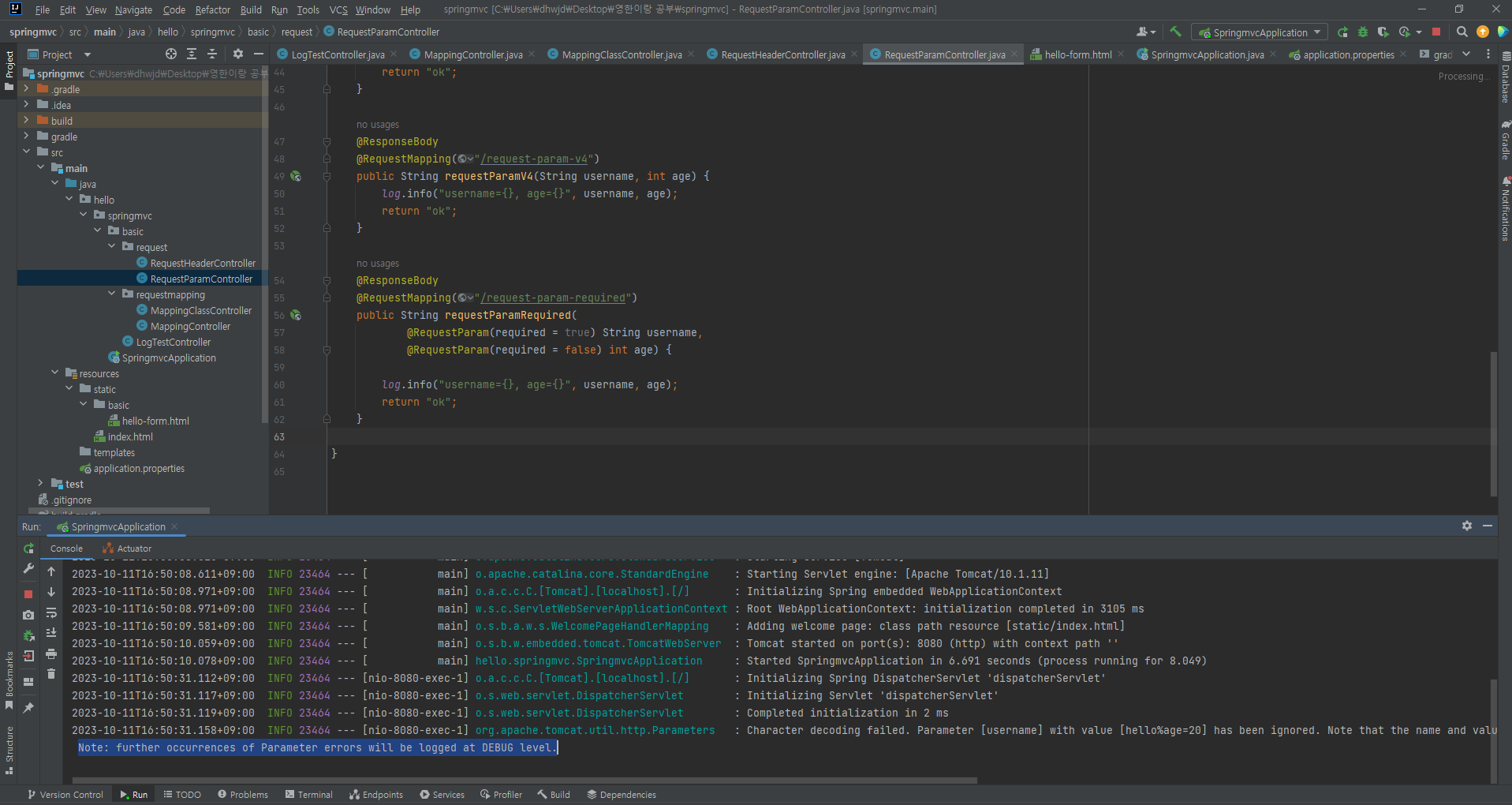Image resolution: width=1512 pixels, height=805 pixels.
Task: Switch to MappingController.java tab
Action: (x=473, y=54)
